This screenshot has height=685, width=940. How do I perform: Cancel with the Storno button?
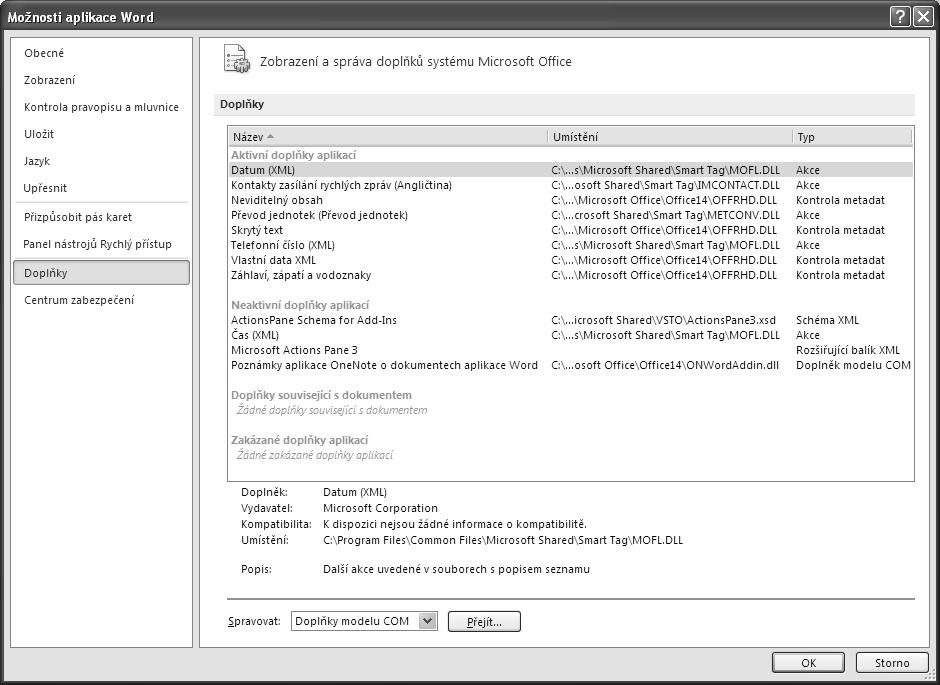(x=891, y=662)
